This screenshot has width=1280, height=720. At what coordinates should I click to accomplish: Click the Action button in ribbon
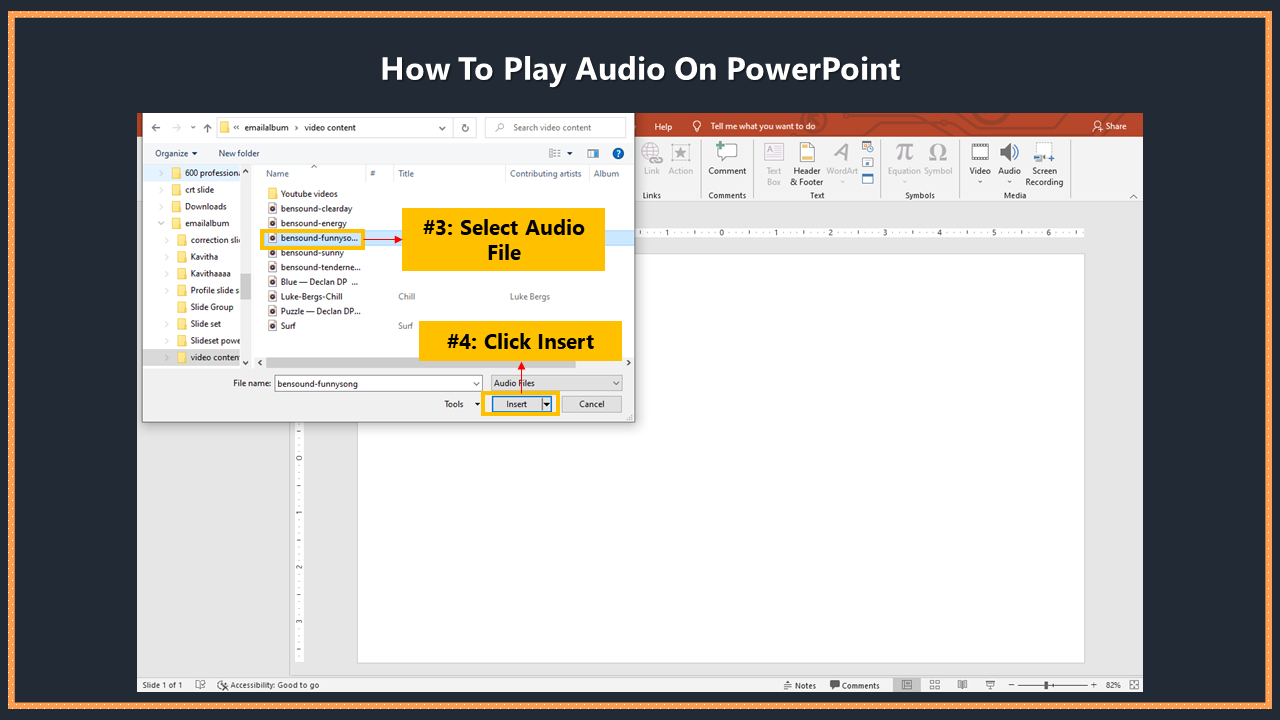pos(681,159)
